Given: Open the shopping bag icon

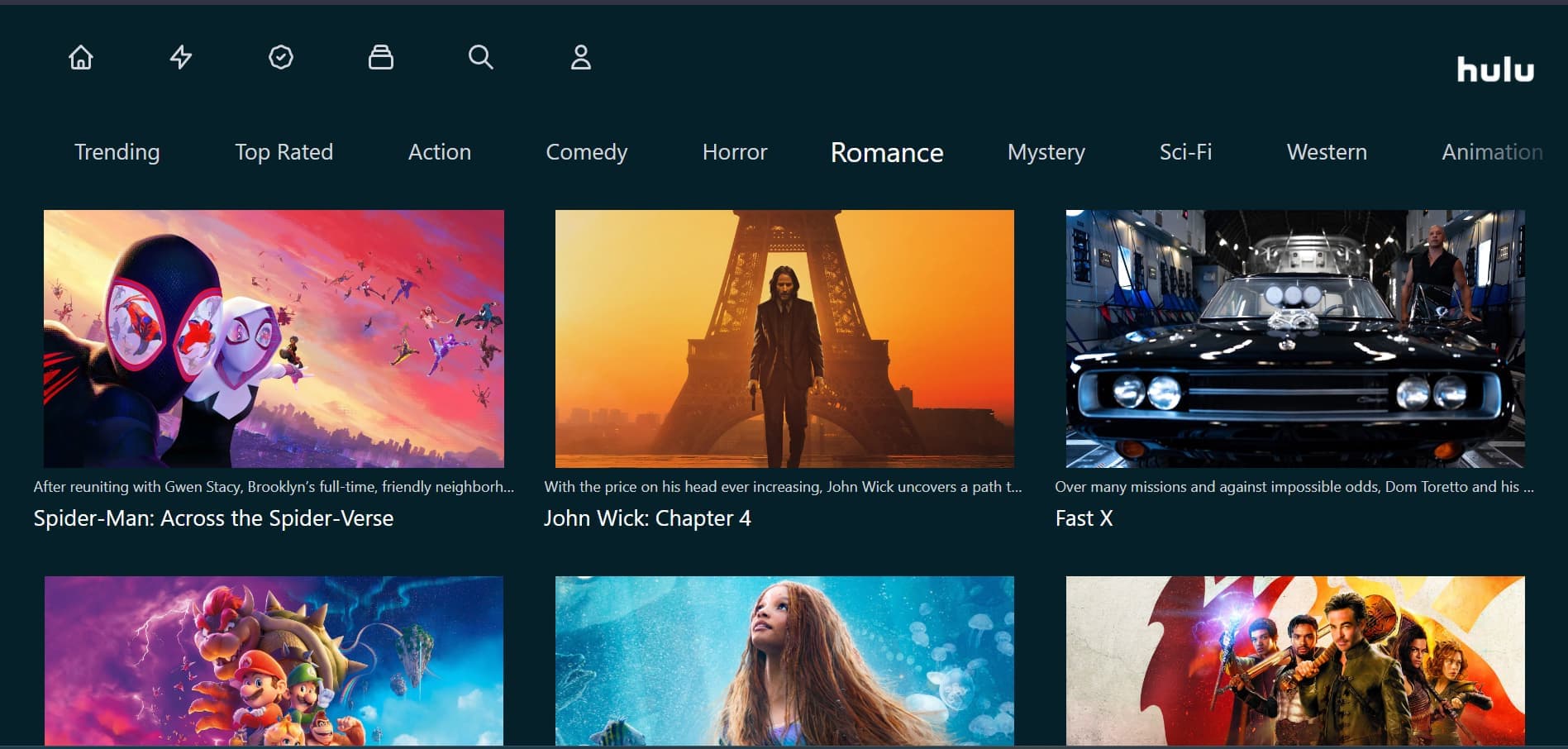Looking at the screenshot, I should (381, 58).
